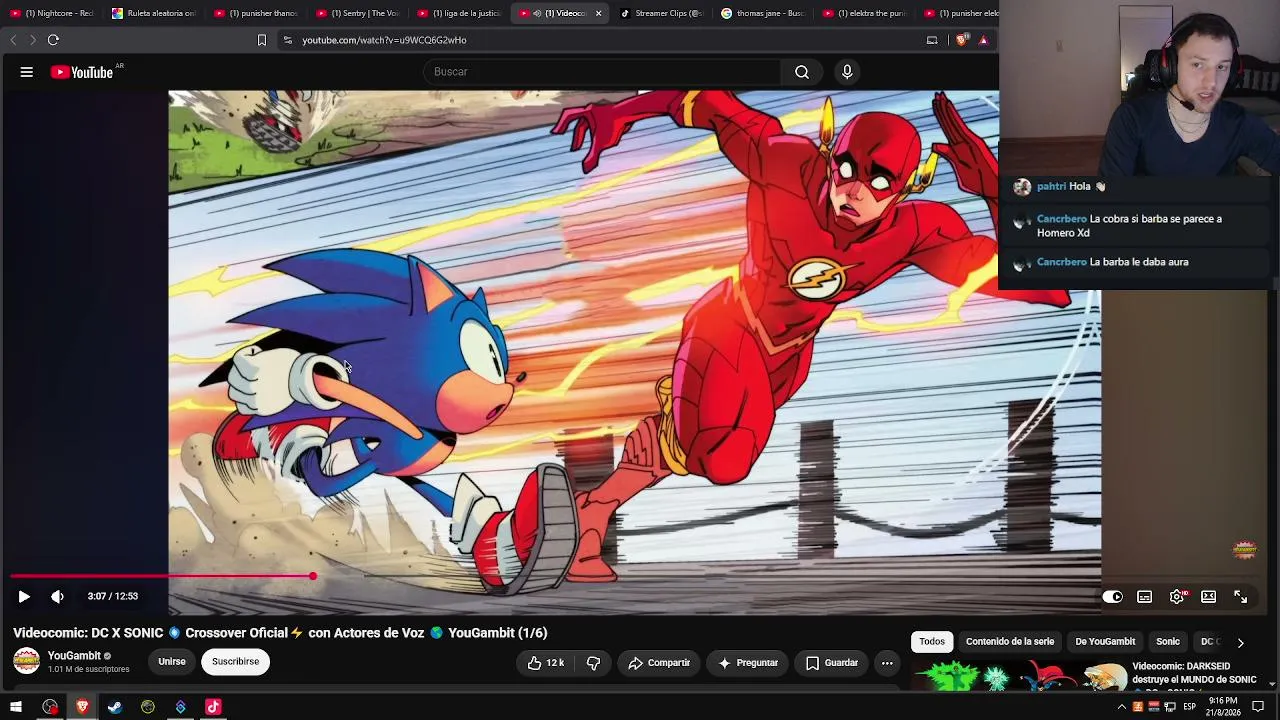Dislike the video

pos(593,663)
